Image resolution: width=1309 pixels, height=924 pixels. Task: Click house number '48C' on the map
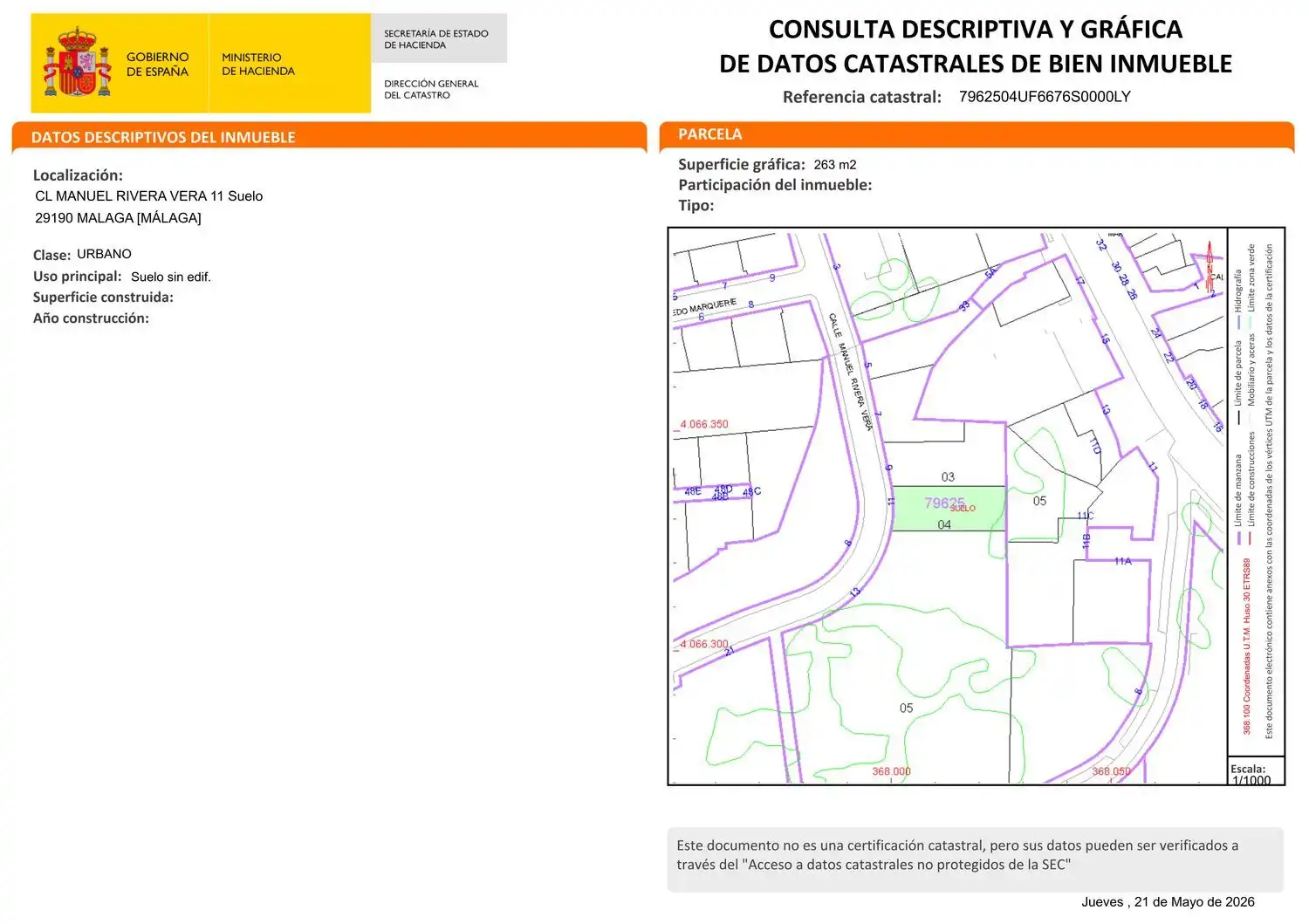(751, 492)
